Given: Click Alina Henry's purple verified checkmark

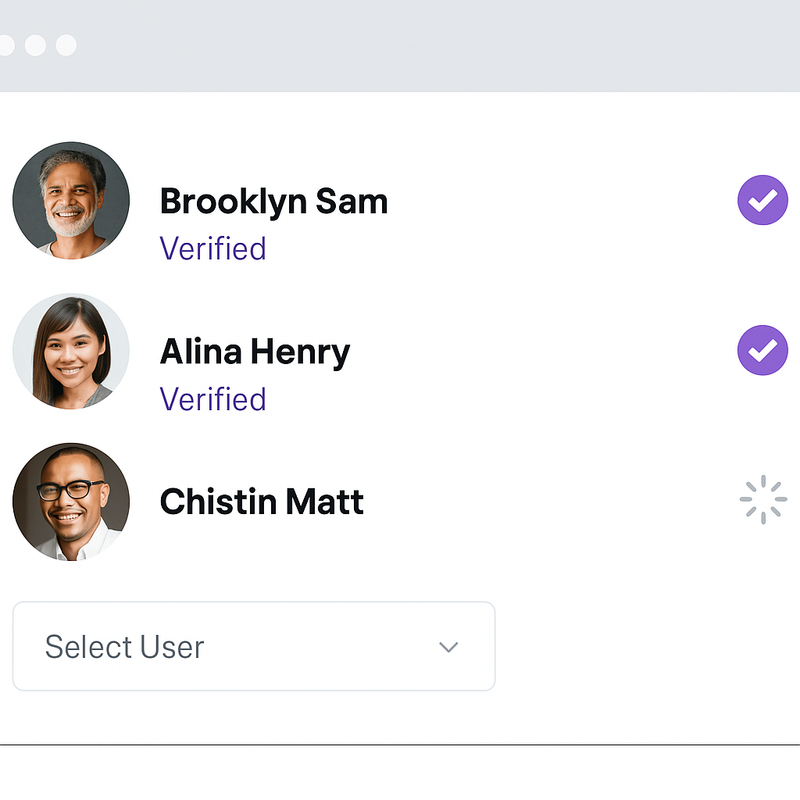Looking at the screenshot, I should click(x=762, y=350).
